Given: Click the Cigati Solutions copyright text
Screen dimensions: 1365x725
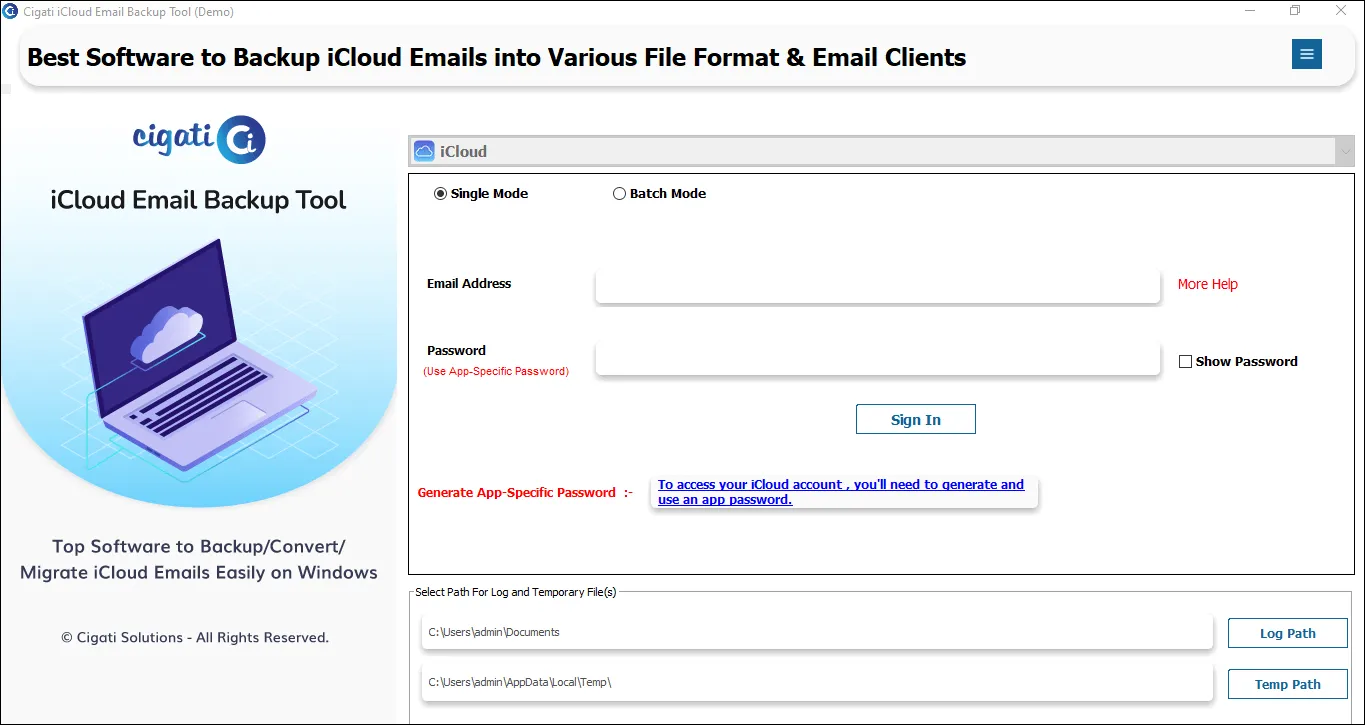Looking at the screenshot, I should coord(195,637).
